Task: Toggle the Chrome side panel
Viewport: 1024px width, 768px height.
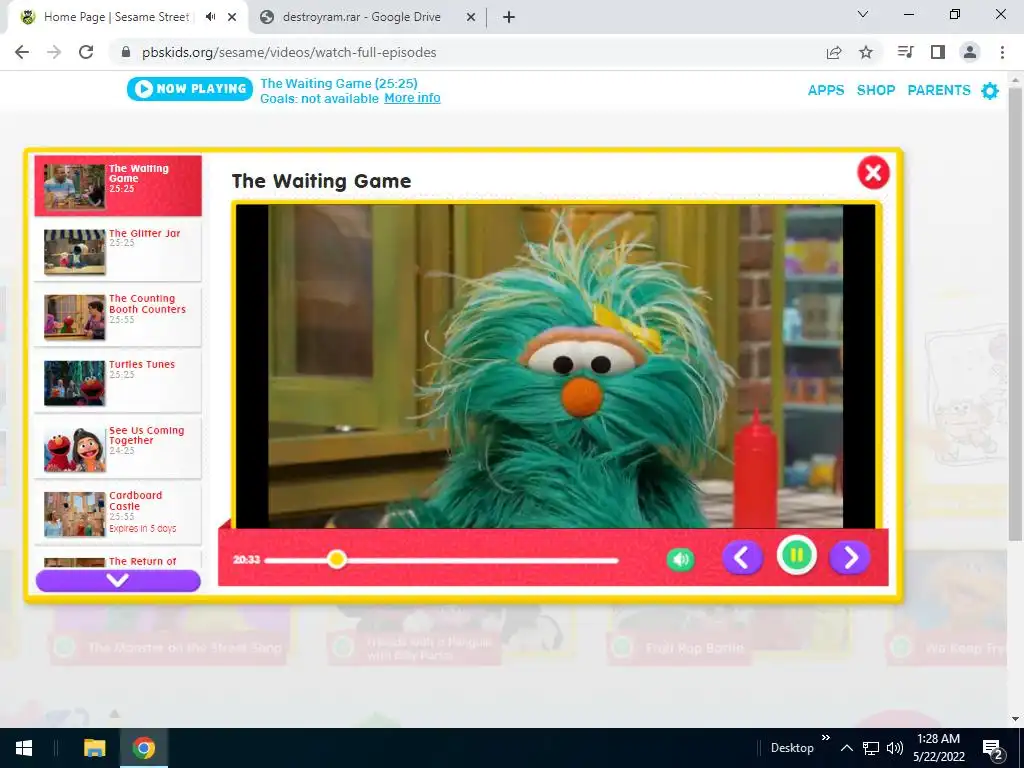Action: point(938,52)
